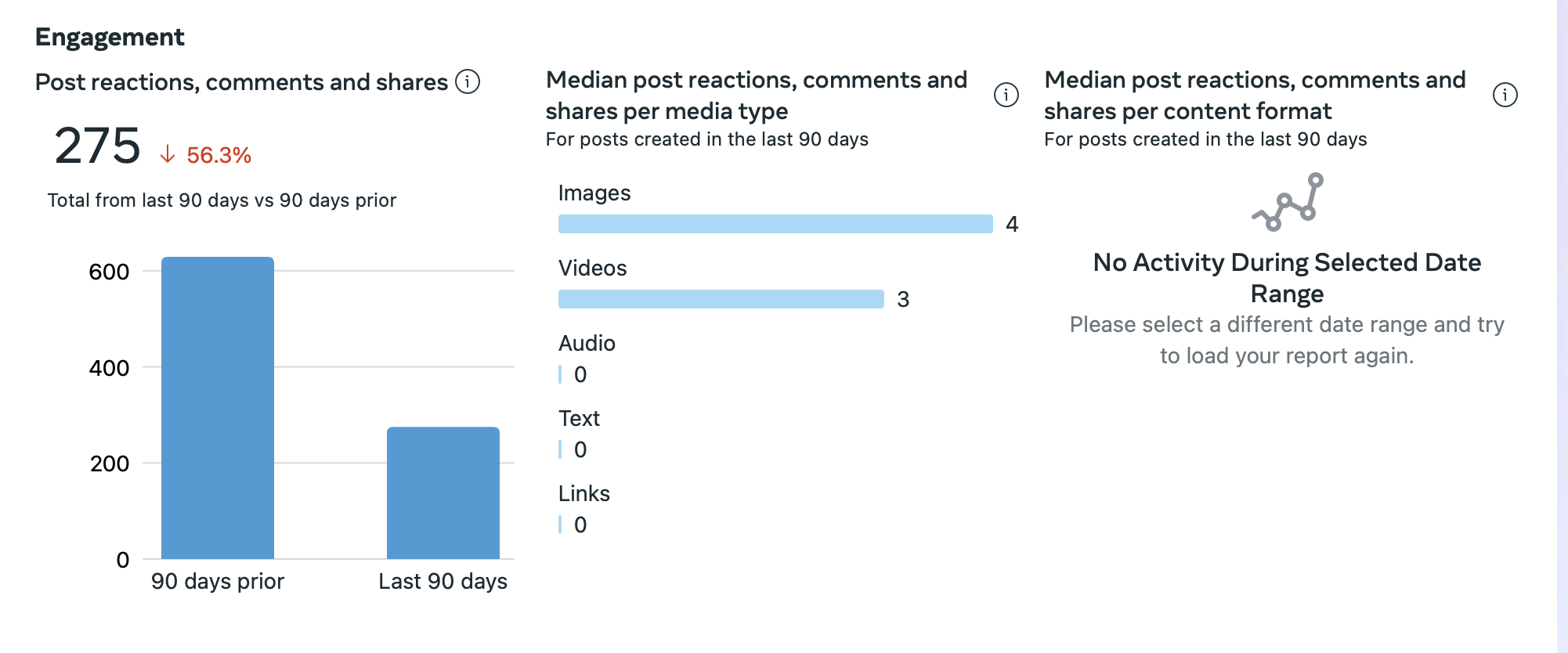1568x653 pixels.
Task: Click the Videos category label
Action: pyautogui.click(x=592, y=268)
